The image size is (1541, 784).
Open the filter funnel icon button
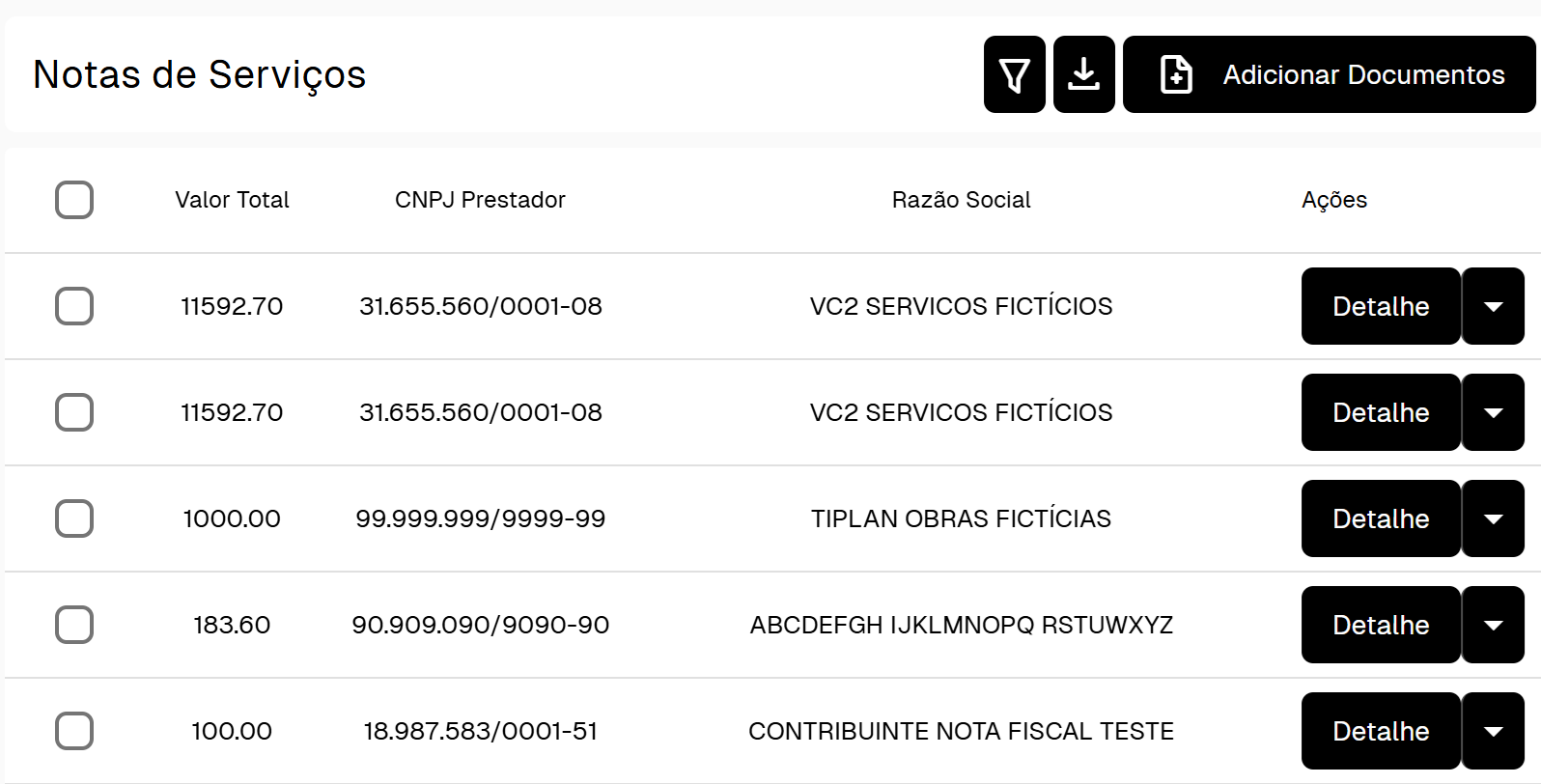click(1014, 74)
